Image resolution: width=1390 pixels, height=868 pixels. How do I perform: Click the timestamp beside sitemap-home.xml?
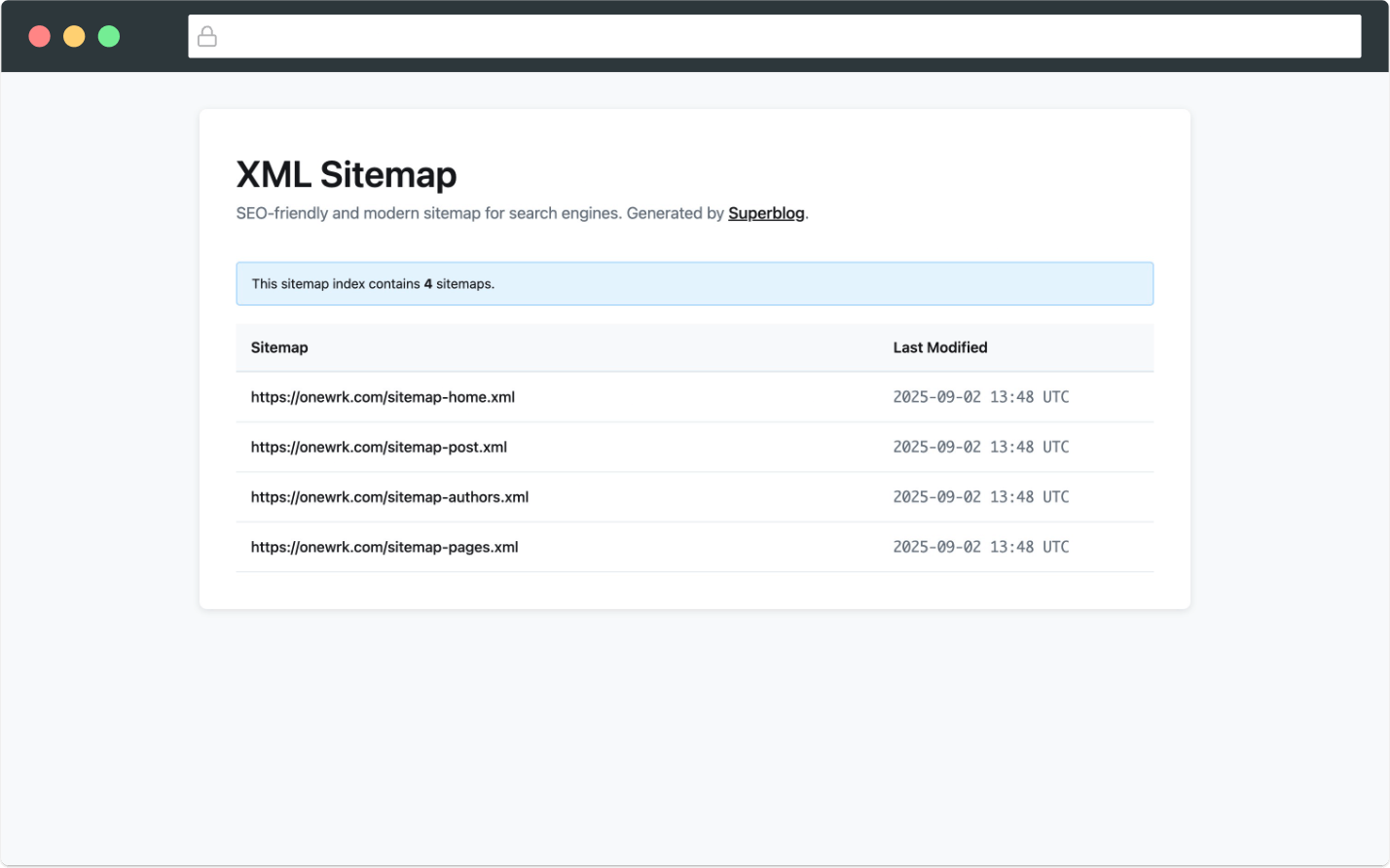coord(980,396)
